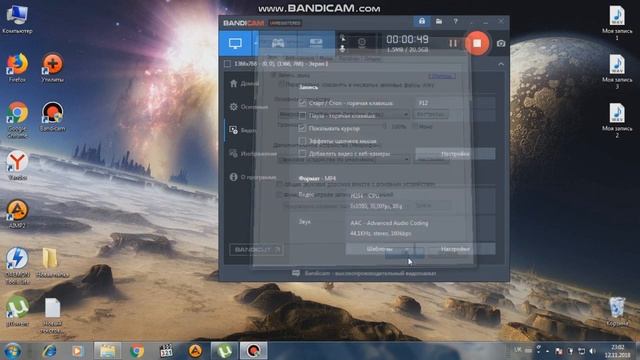
Task: Toggle Start/Stop hotkey checkbox
Action: [302, 103]
